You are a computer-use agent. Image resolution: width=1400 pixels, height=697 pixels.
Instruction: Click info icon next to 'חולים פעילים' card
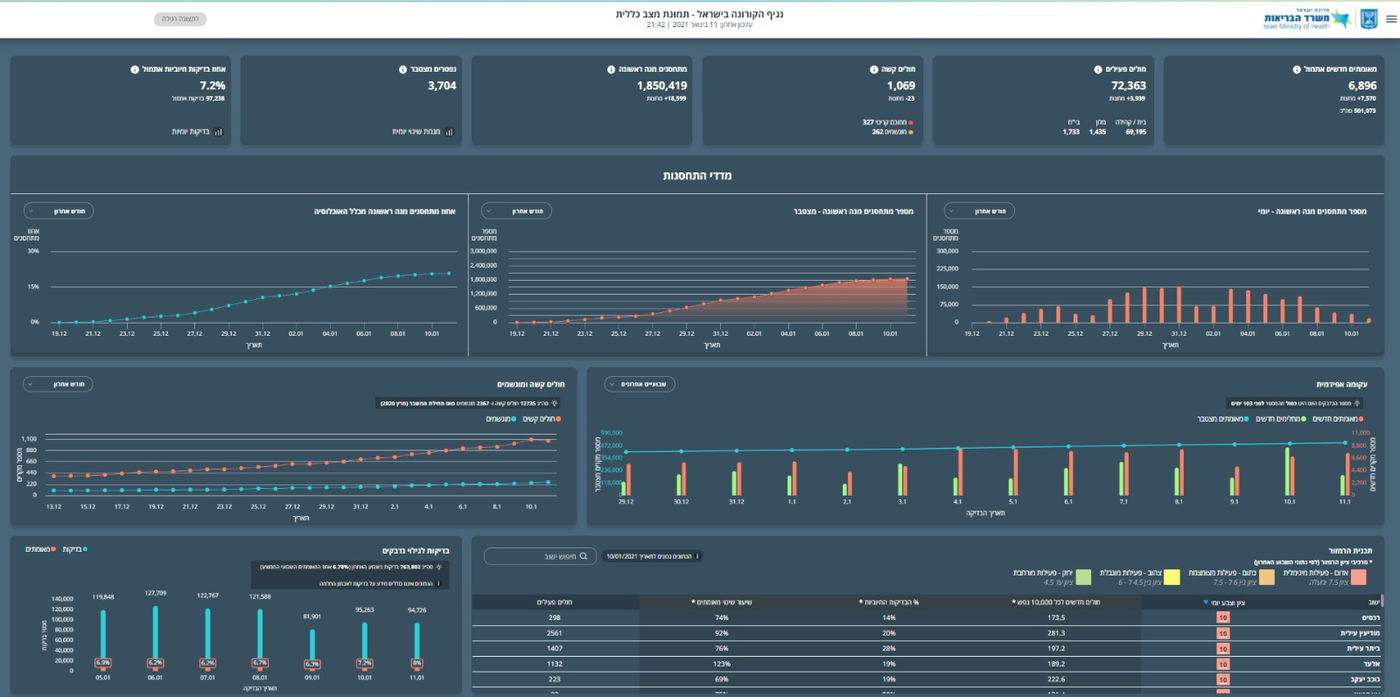[1096, 70]
